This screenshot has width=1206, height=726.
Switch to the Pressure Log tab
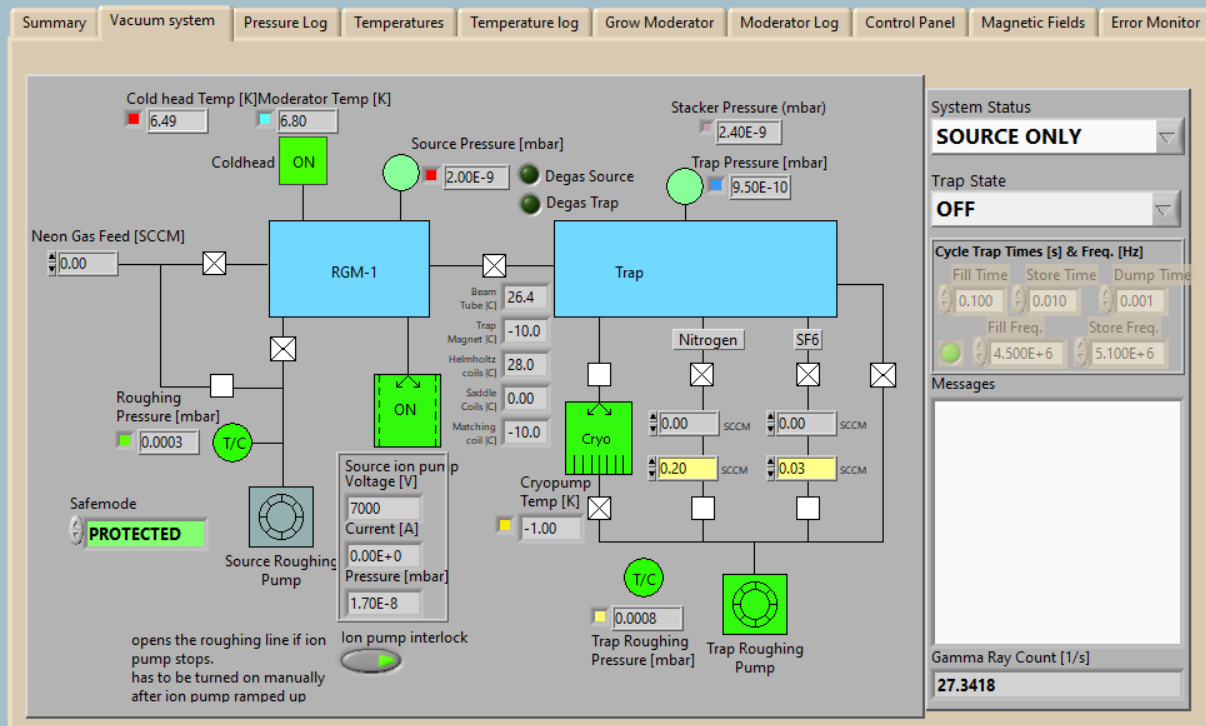coord(285,23)
